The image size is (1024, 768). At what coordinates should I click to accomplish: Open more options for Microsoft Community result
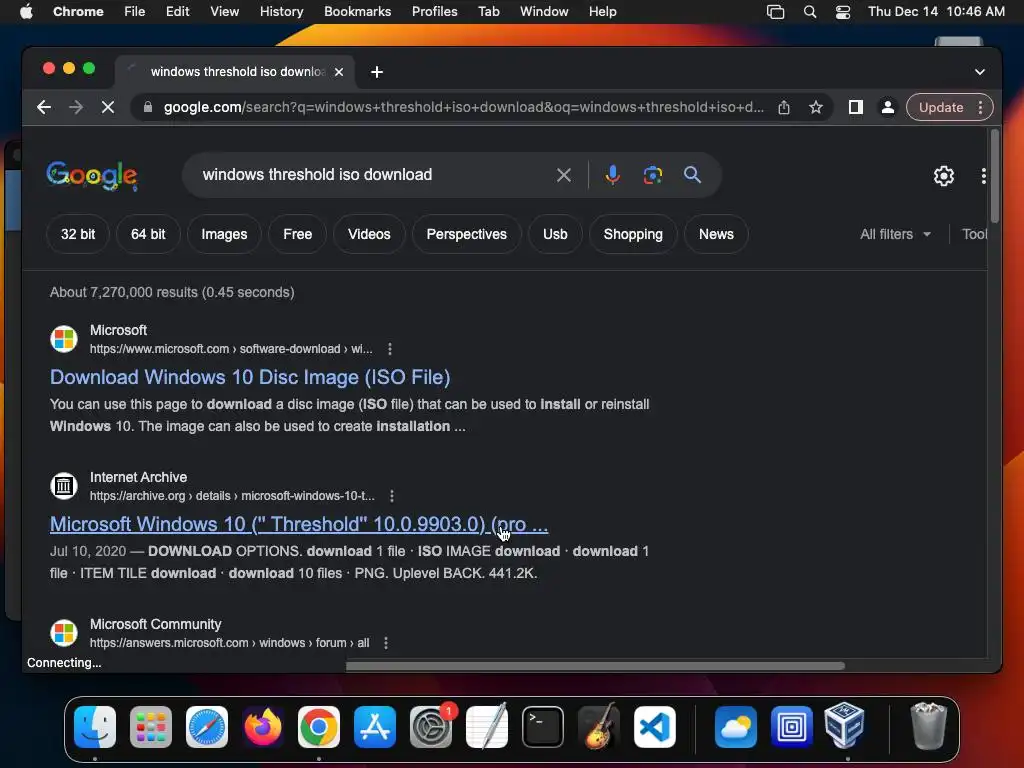pos(386,643)
